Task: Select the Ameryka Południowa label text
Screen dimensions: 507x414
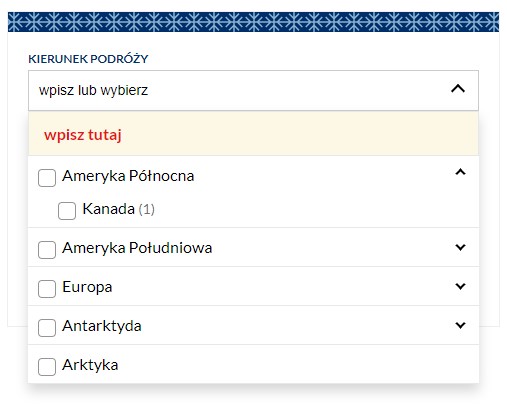Action: pos(137,248)
